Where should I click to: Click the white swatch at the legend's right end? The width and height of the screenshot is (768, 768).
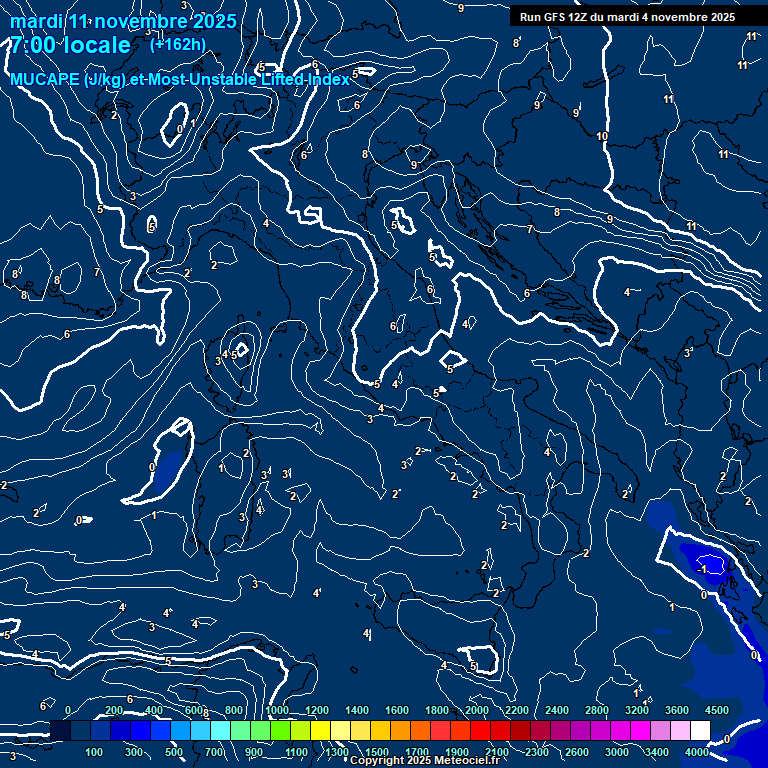[x=700, y=732]
